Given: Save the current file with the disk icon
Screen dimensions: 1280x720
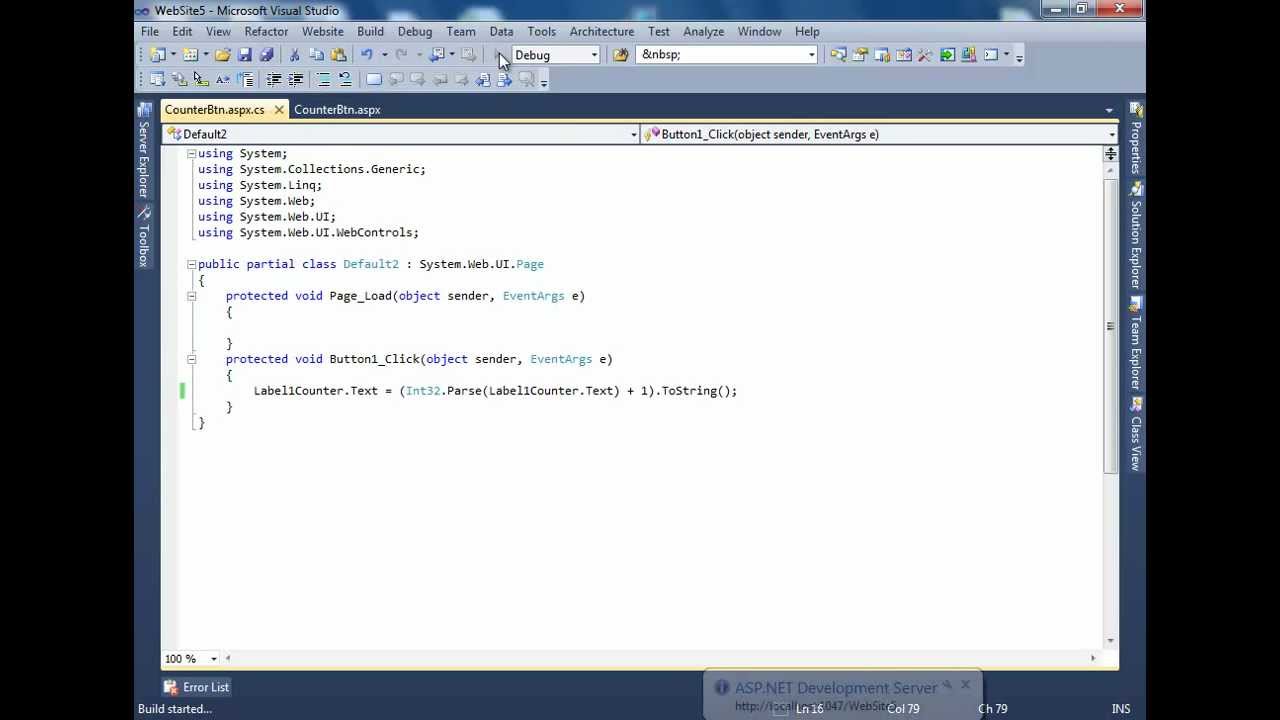Looking at the screenshot, I should [x=245, y=55].
